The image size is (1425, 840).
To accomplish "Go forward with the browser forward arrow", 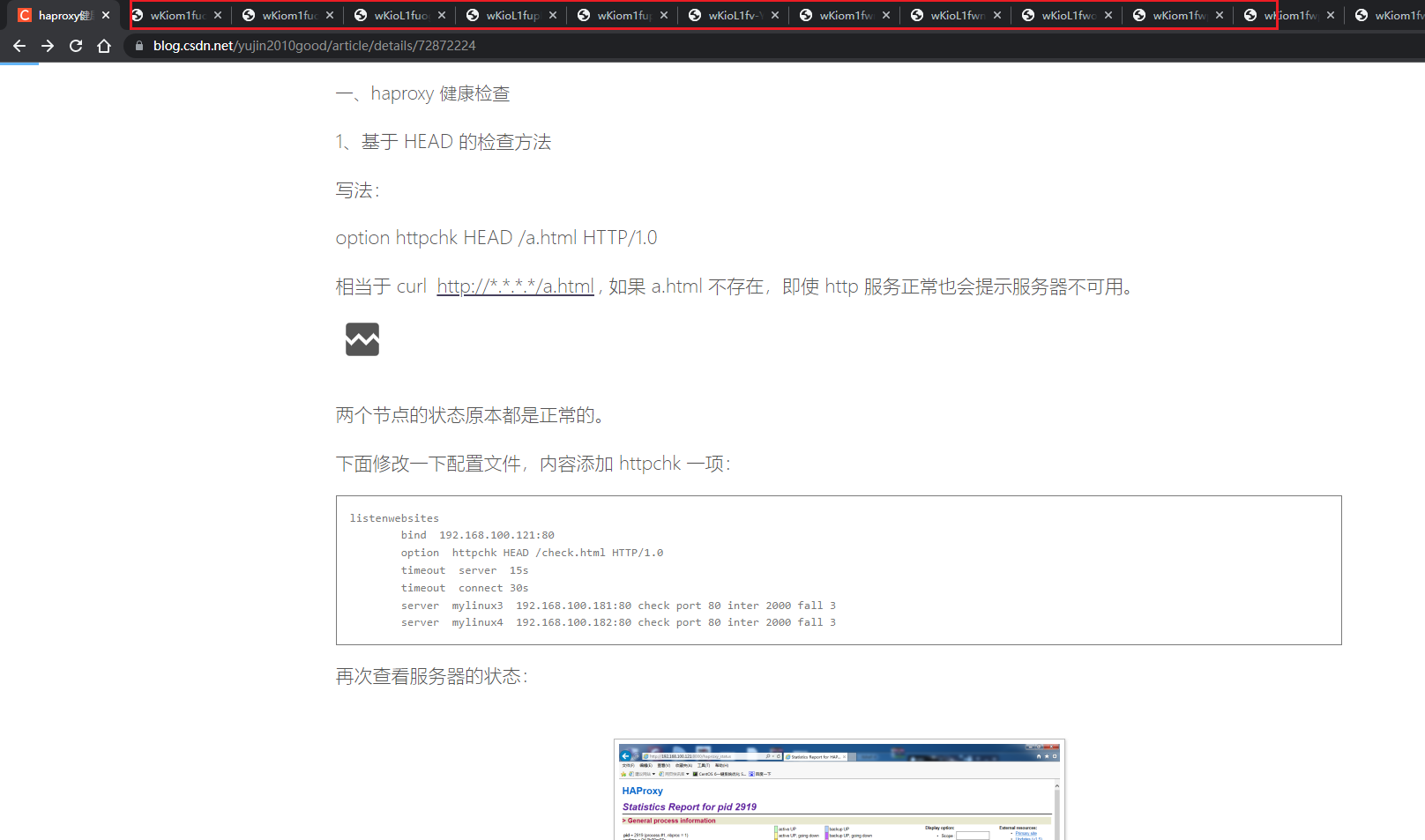I will [x=48, y=46].
